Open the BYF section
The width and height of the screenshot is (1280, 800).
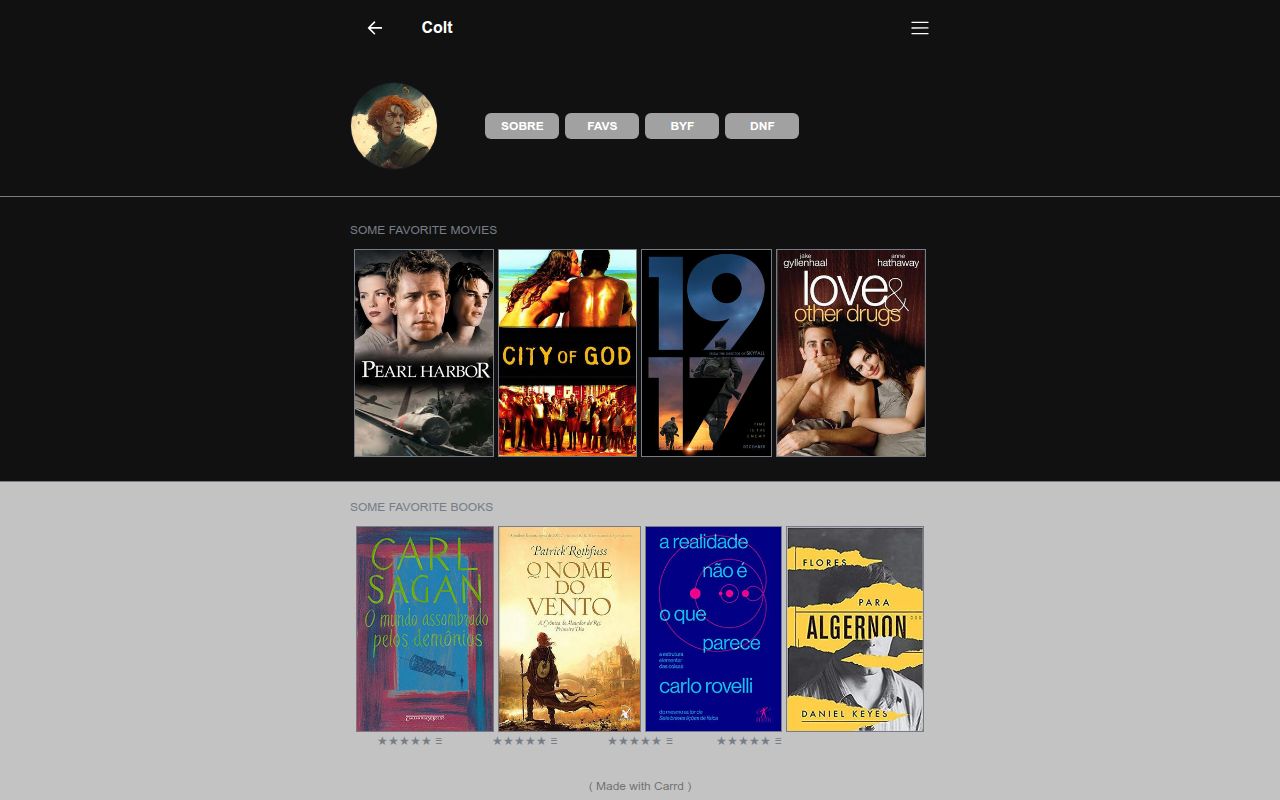click(682, 126)
